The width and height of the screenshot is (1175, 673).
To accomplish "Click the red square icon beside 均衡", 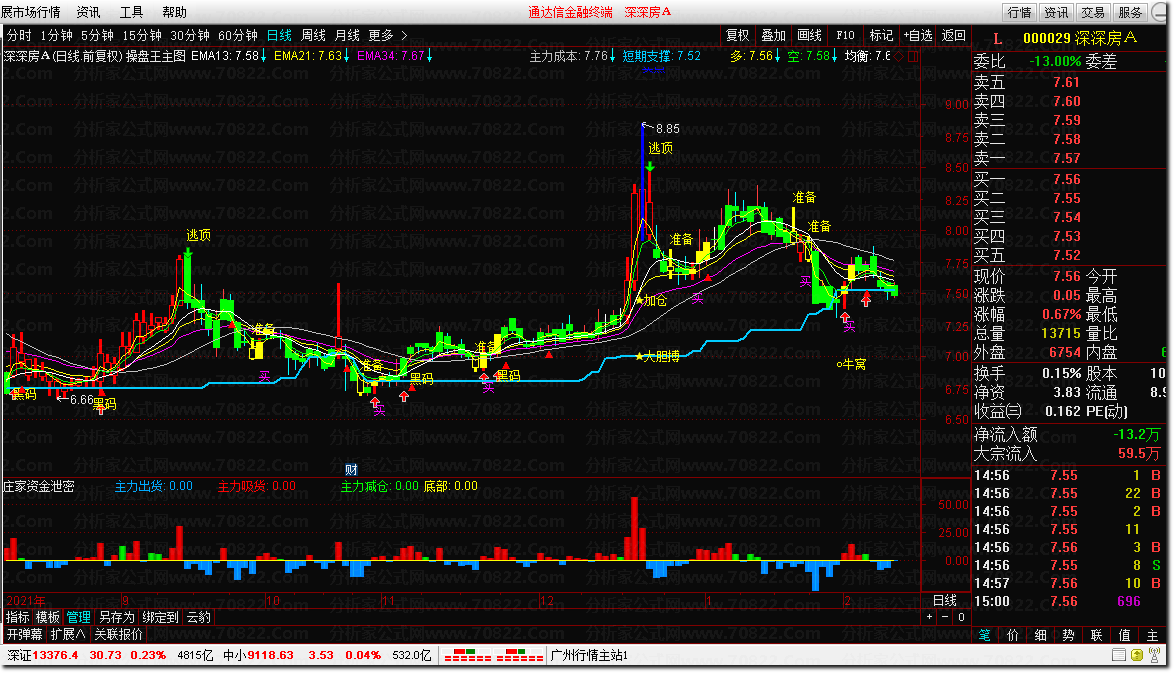I will click(912, 56).
